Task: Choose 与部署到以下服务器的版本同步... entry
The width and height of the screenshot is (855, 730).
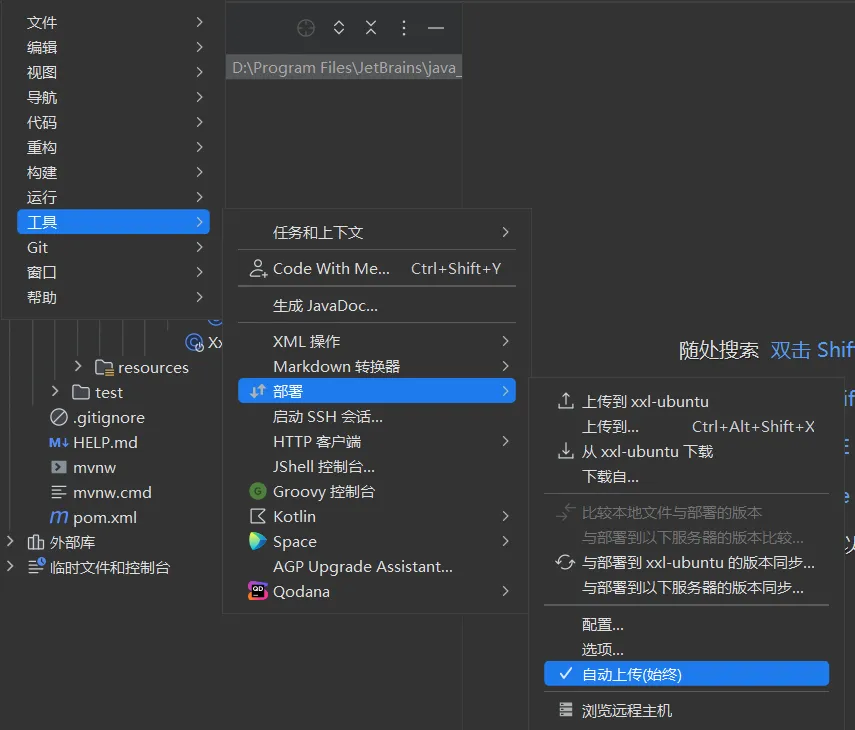Action: [x=687, y=587]
